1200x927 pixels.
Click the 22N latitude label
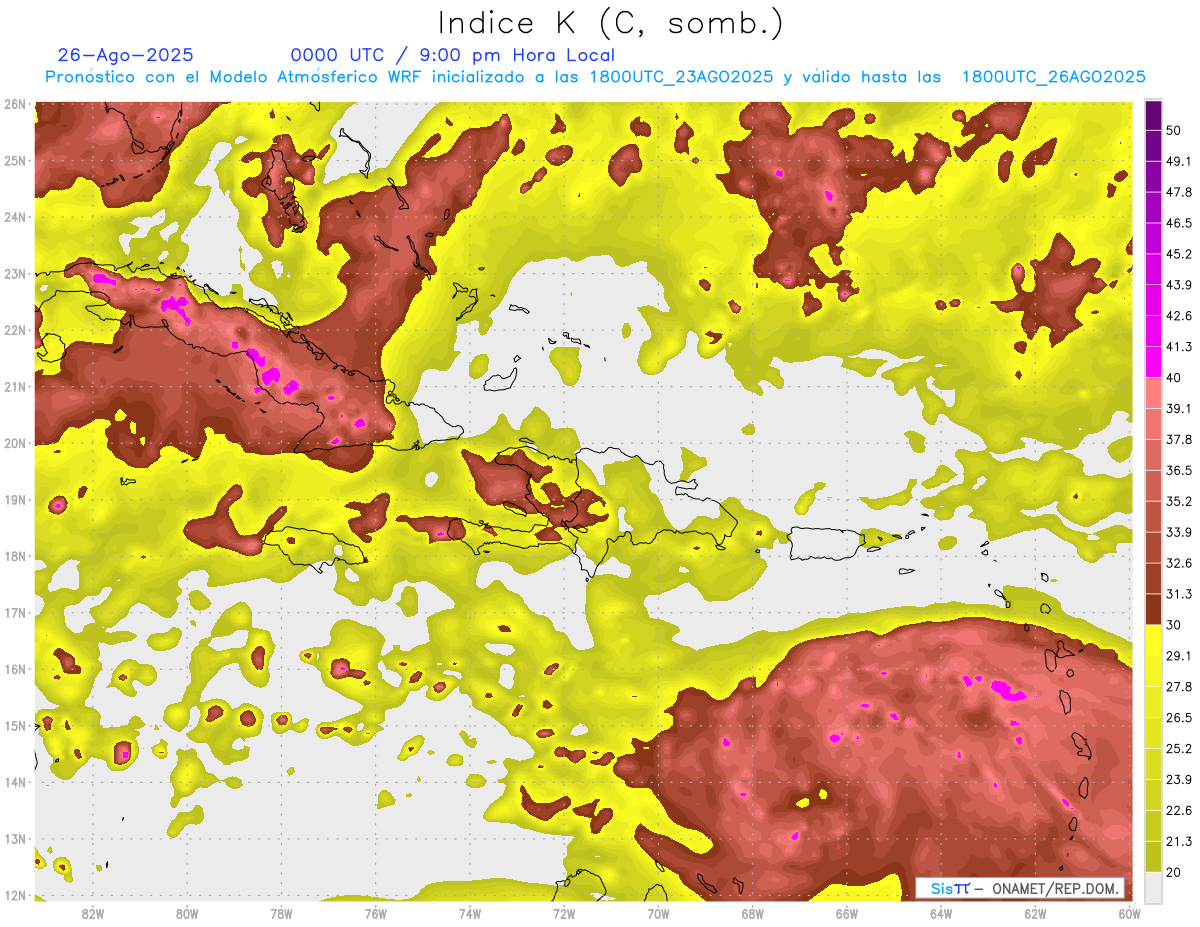coord(14,330)
